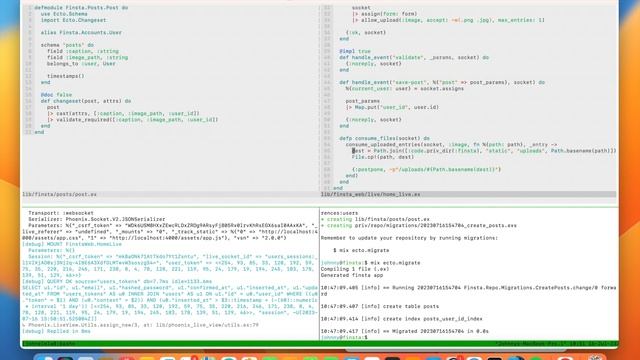Click the 'belongs_to :user, User' line
The height and width of the screenshot is (360, 640).
81,64
